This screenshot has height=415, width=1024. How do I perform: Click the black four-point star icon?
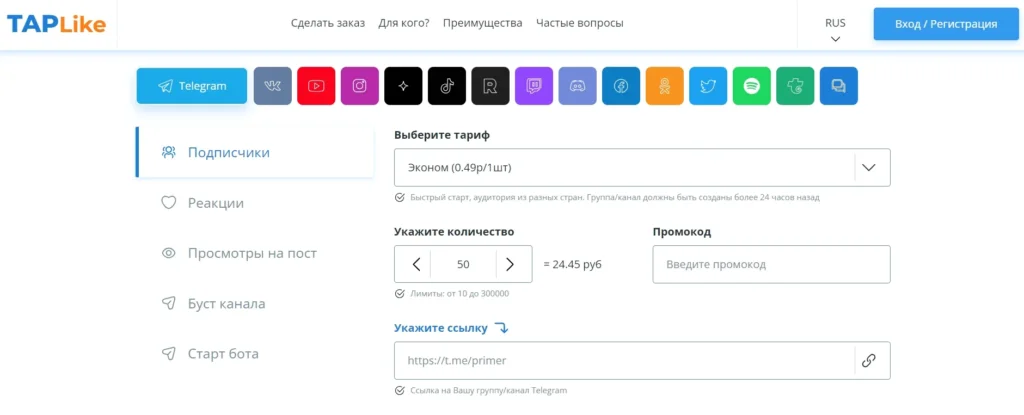tap(404, 86)
